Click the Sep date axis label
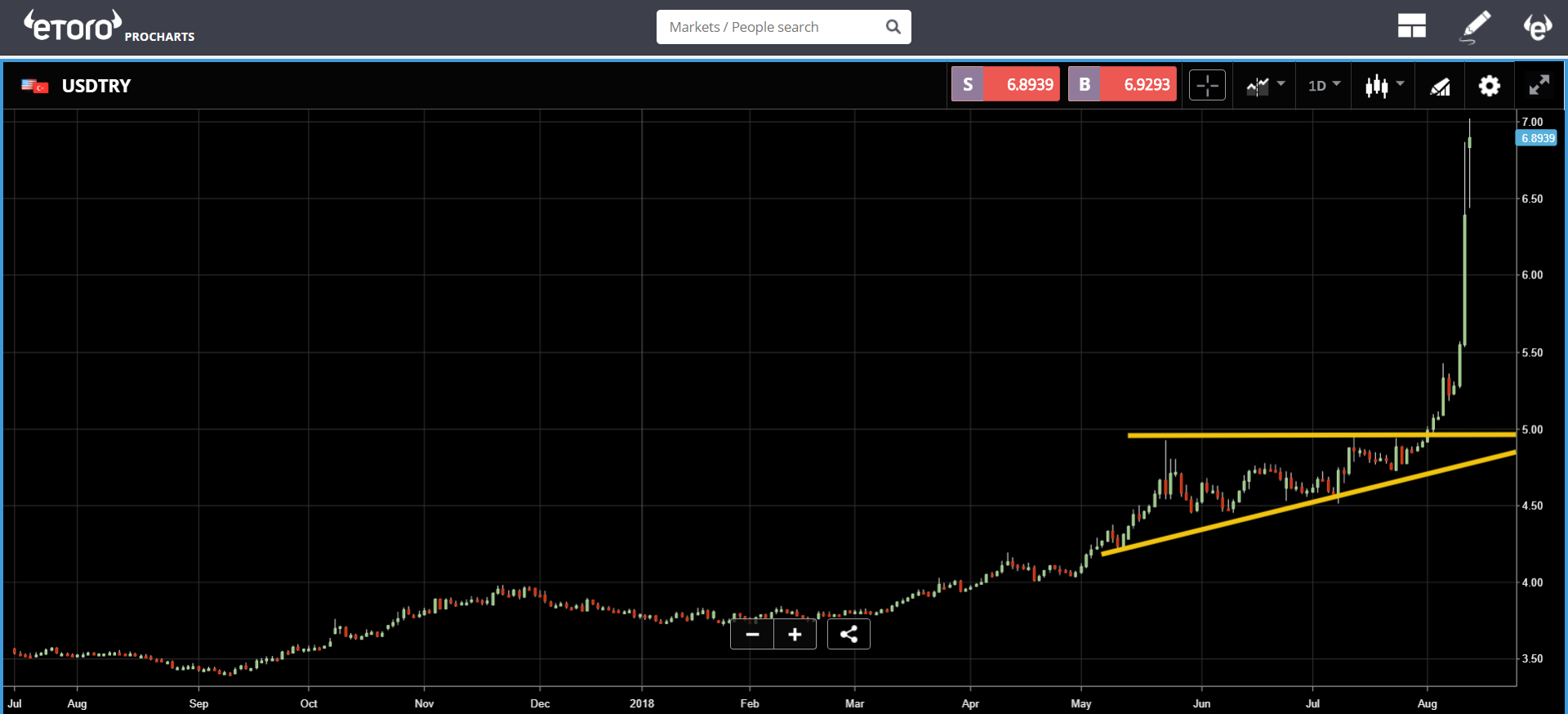The image size is (1568, 714). (x=198, y=703)
